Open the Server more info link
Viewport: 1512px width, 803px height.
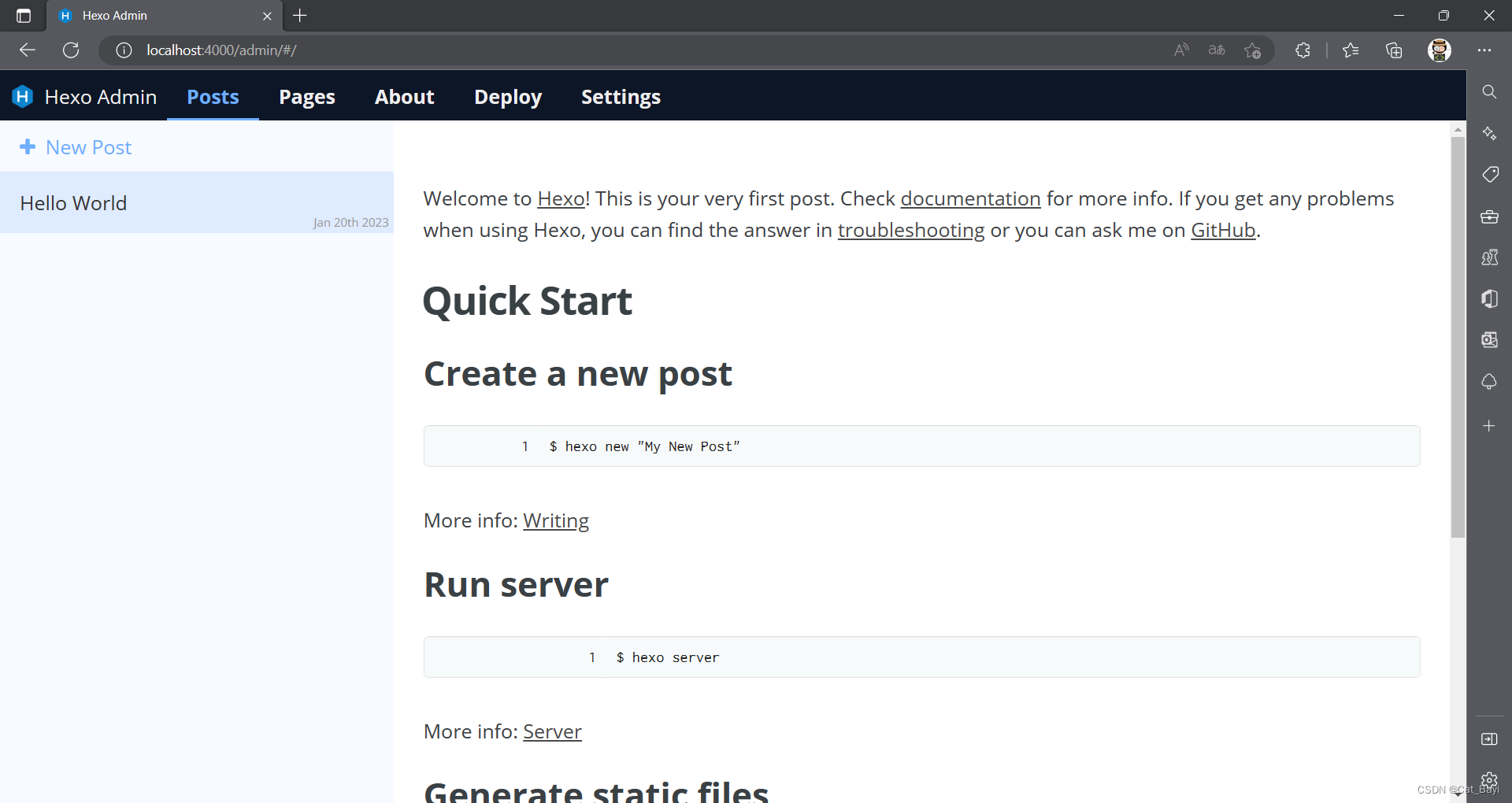[552, 731]
